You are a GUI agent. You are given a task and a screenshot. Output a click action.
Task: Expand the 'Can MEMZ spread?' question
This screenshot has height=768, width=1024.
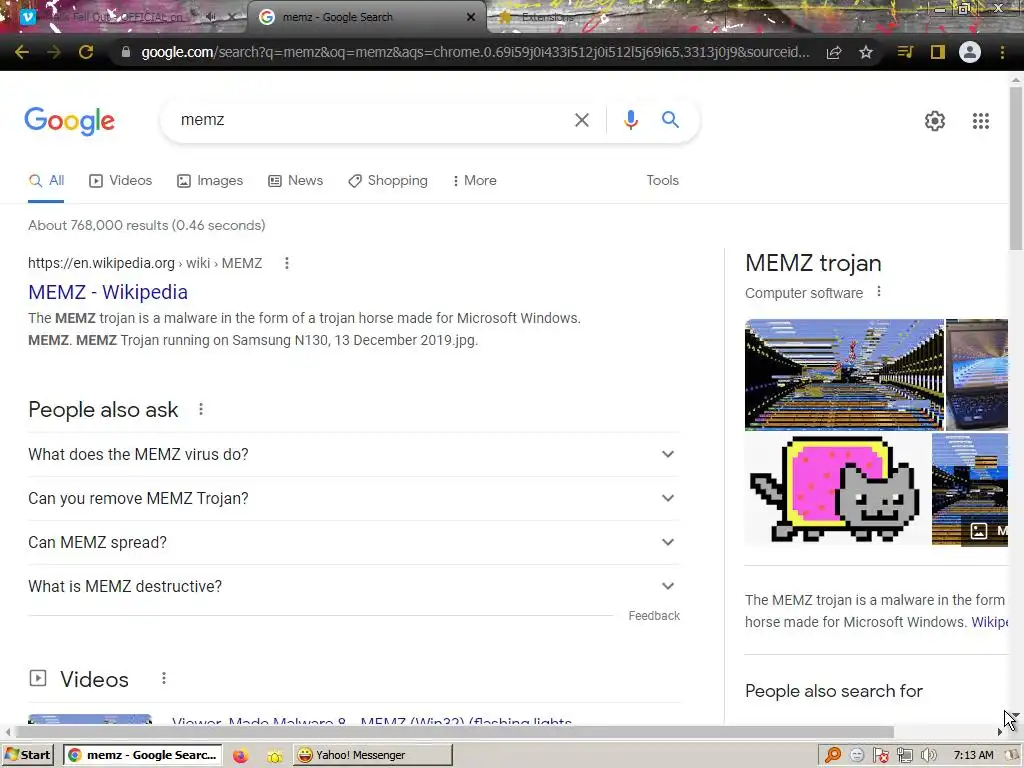tap(354, 542)
